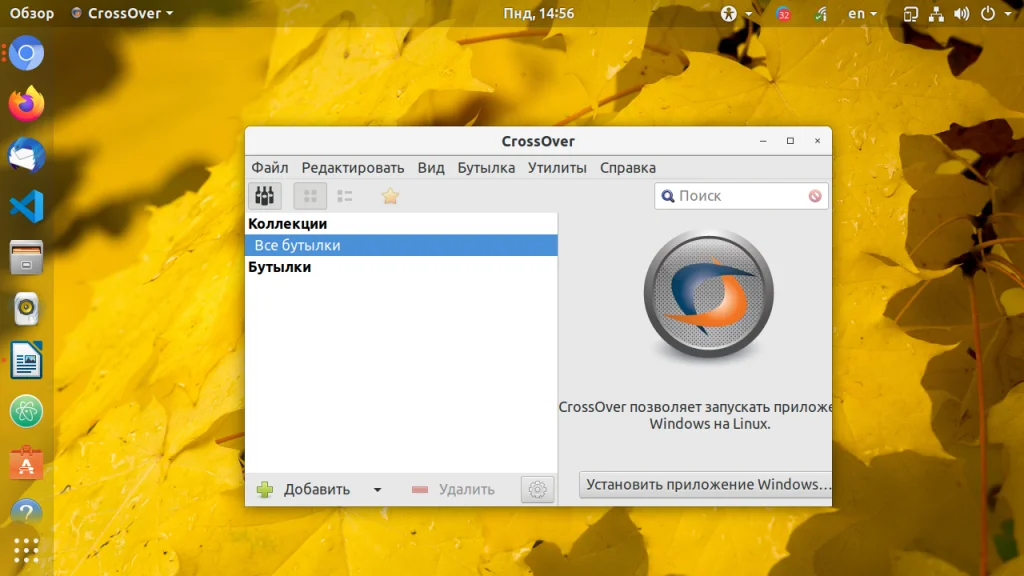Click Установить приложение Windows button
The image size is (1024, 576).
coord(705,485)
